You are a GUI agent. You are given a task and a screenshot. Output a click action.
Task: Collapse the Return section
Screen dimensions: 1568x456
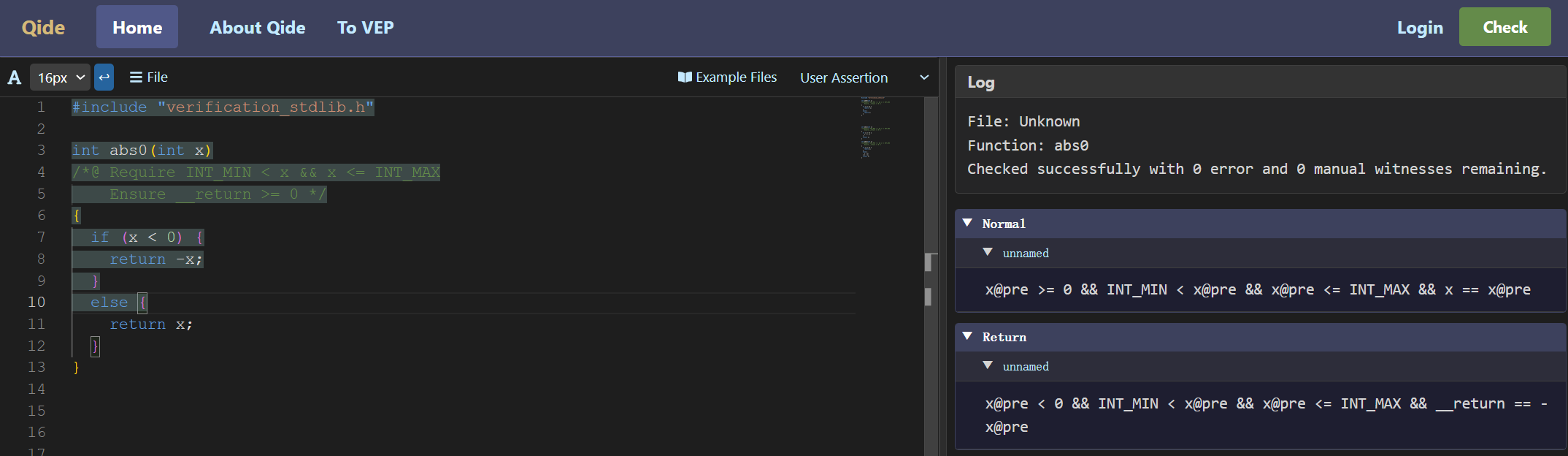point(968,337)
